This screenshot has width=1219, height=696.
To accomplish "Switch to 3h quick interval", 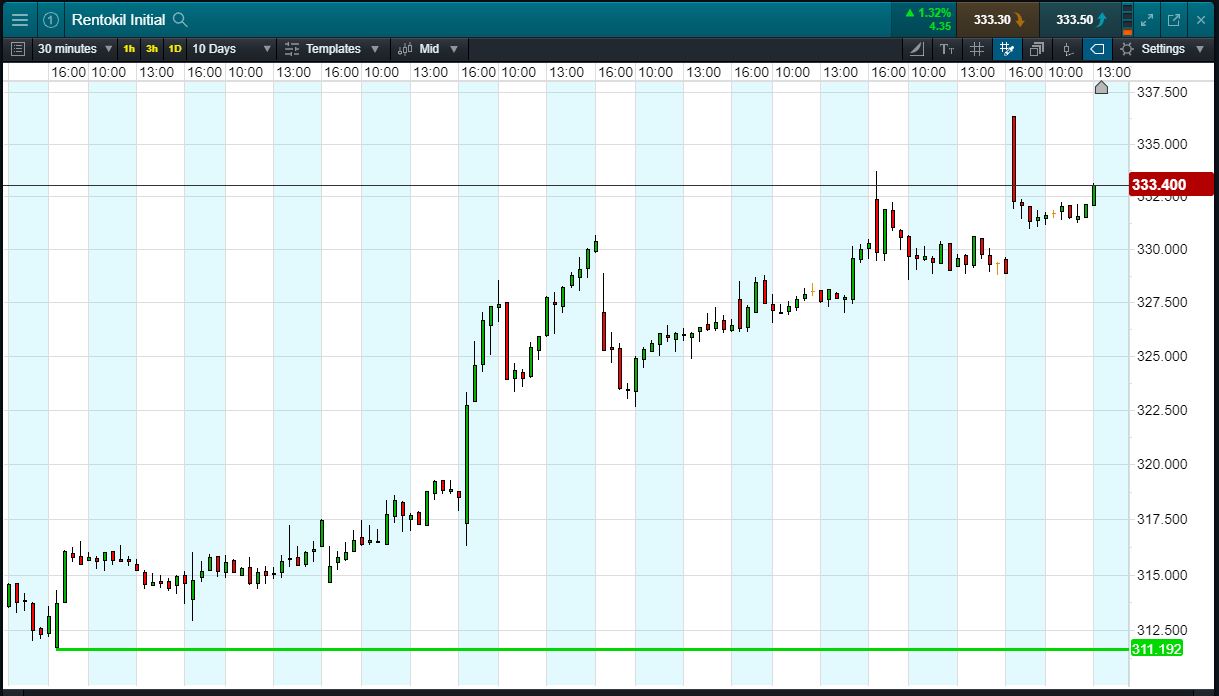I will tap(152, 48).
